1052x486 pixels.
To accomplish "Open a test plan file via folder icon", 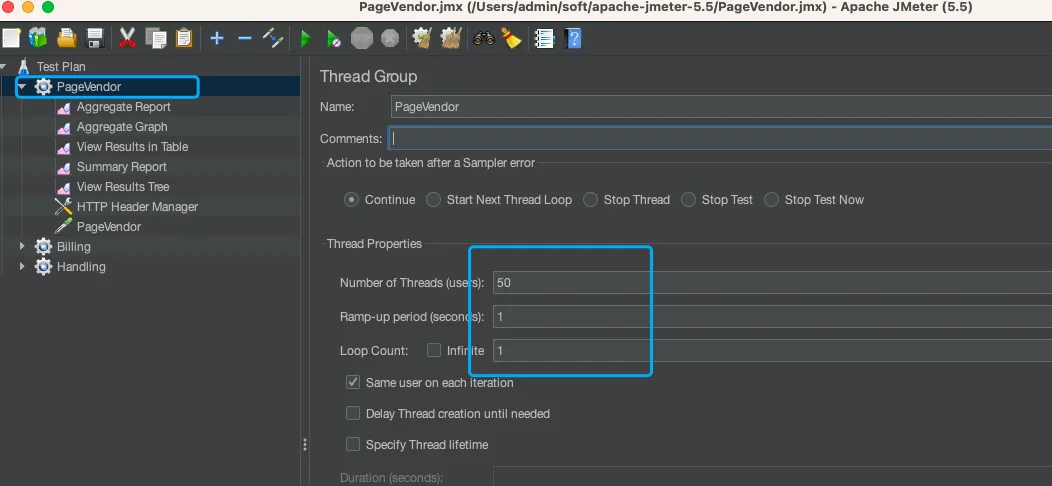I will pos(66,38).
